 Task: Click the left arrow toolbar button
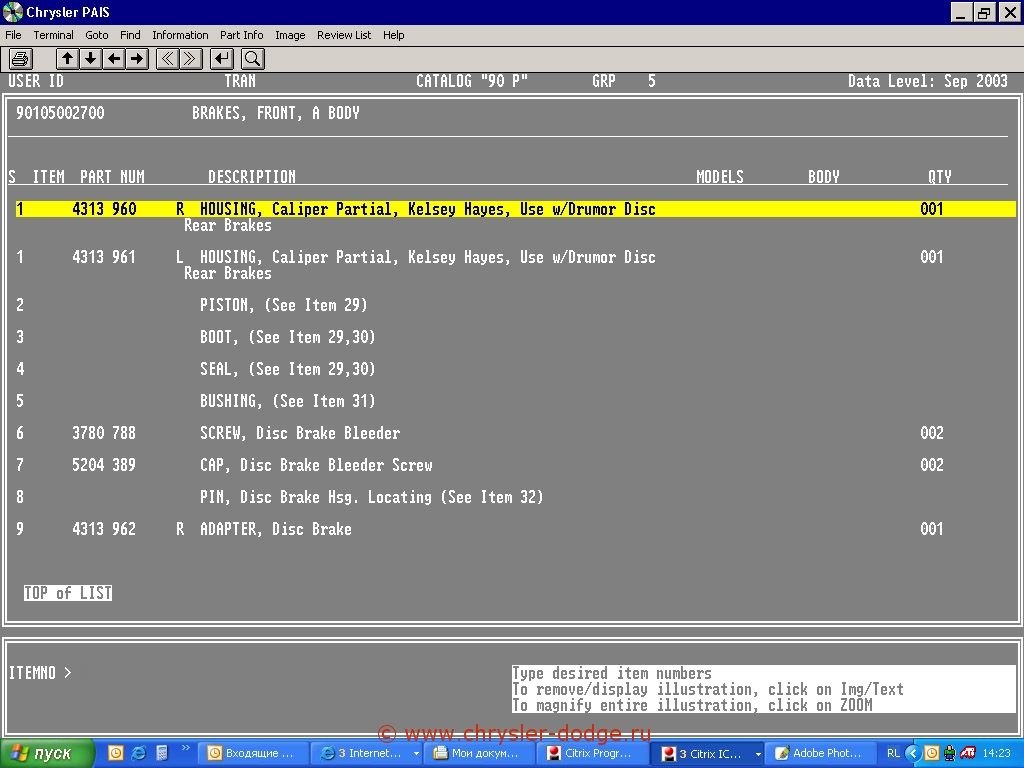tap(114, 59)
